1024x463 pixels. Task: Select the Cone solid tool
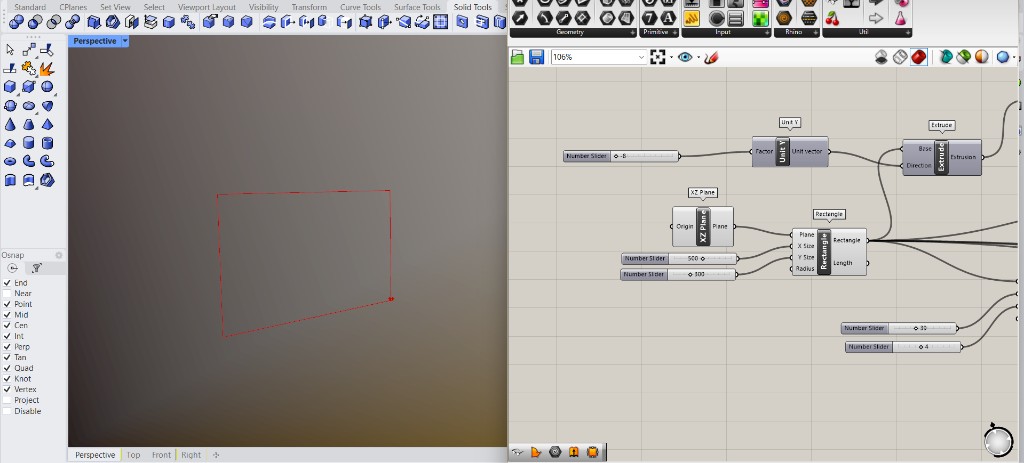click(10, 125)
